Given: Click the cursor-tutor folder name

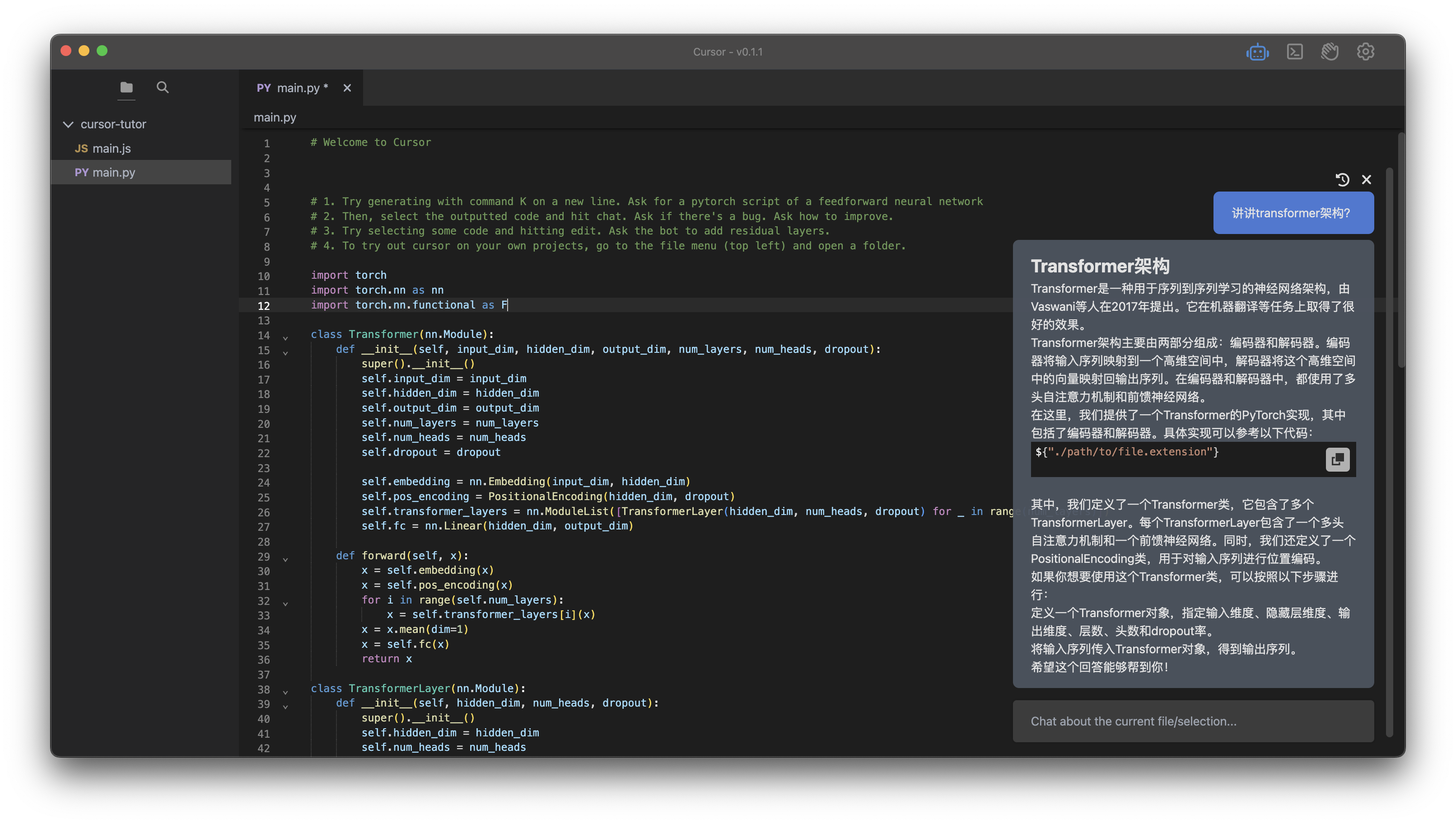Looking at the screenshot, I should point(113,125).
